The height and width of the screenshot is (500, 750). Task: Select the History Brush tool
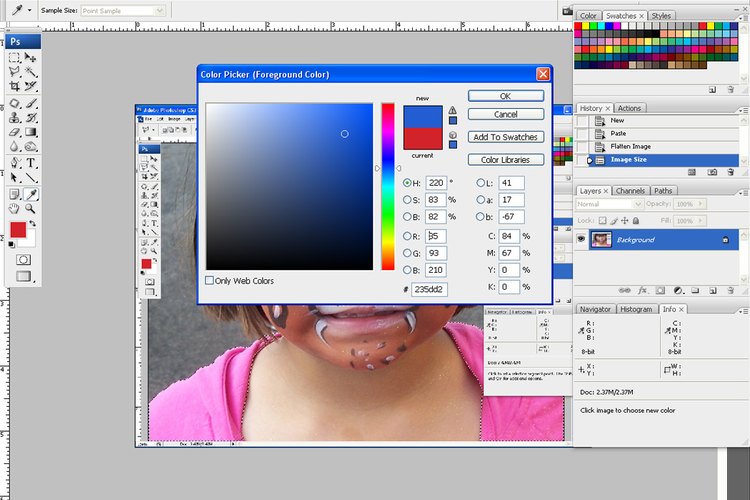31,118
